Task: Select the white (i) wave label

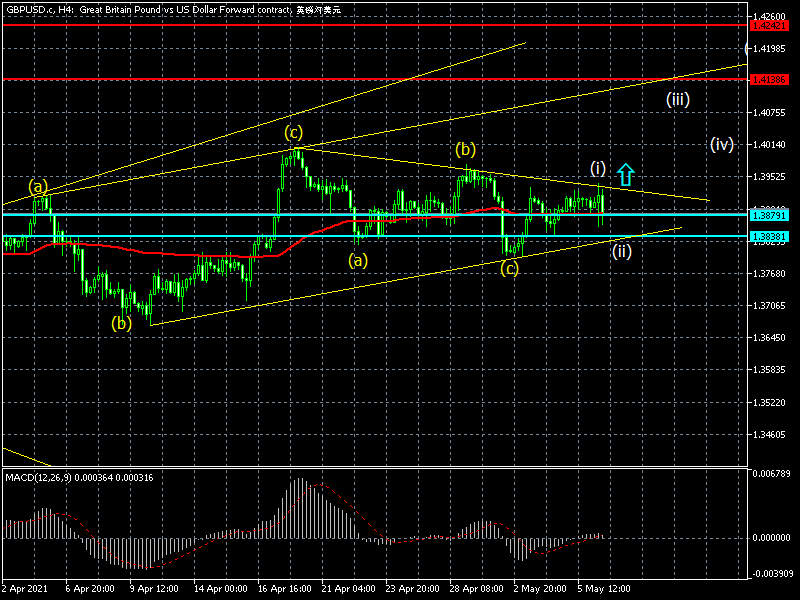Action: pyautogui.click(x=598, y=168)
